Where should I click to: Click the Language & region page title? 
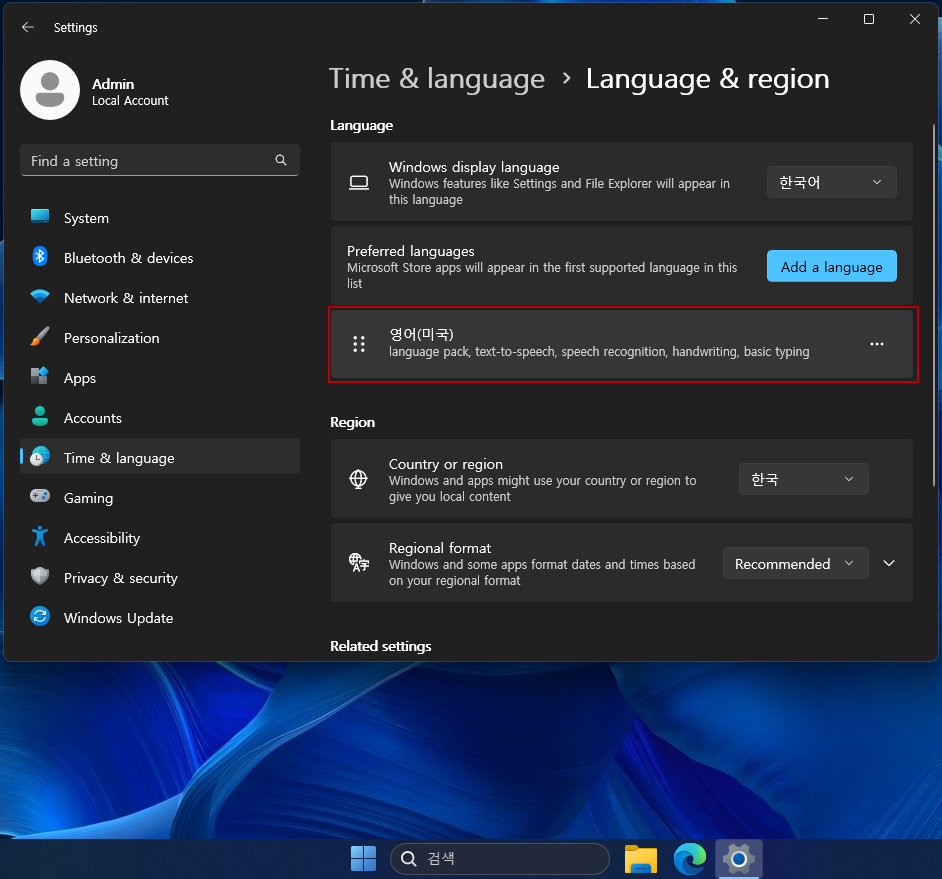coord(707,79)
